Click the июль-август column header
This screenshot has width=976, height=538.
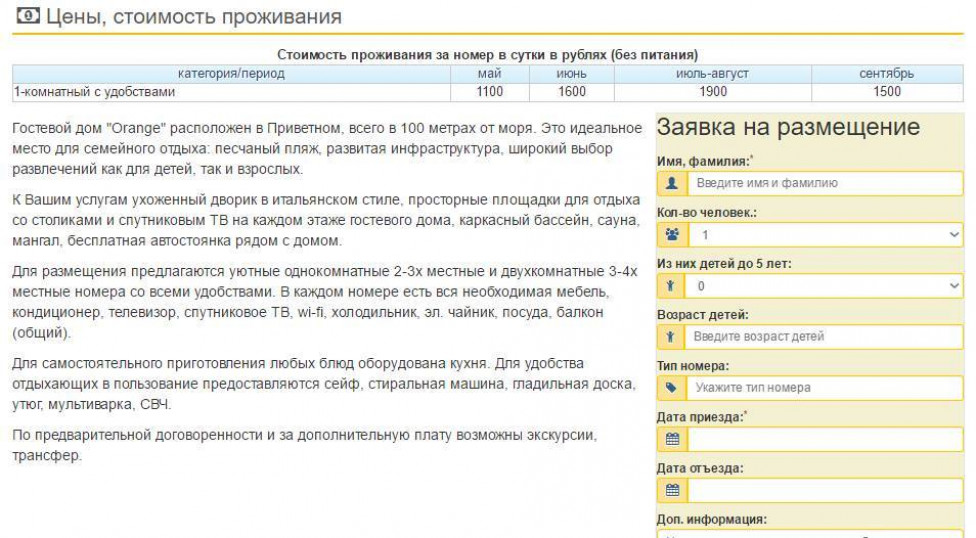[712, 74]
